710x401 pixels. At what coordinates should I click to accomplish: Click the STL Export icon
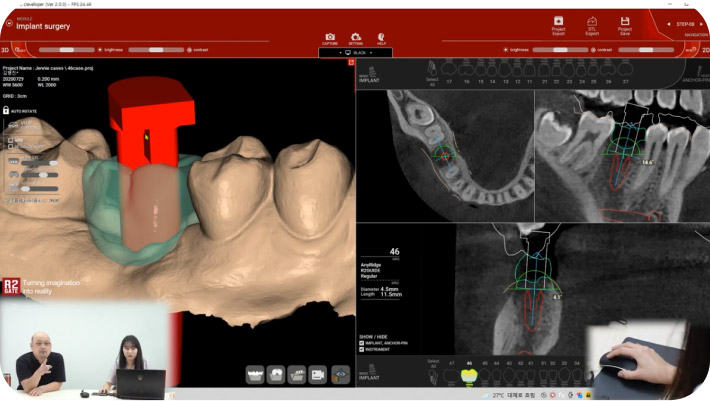point(591,23)
